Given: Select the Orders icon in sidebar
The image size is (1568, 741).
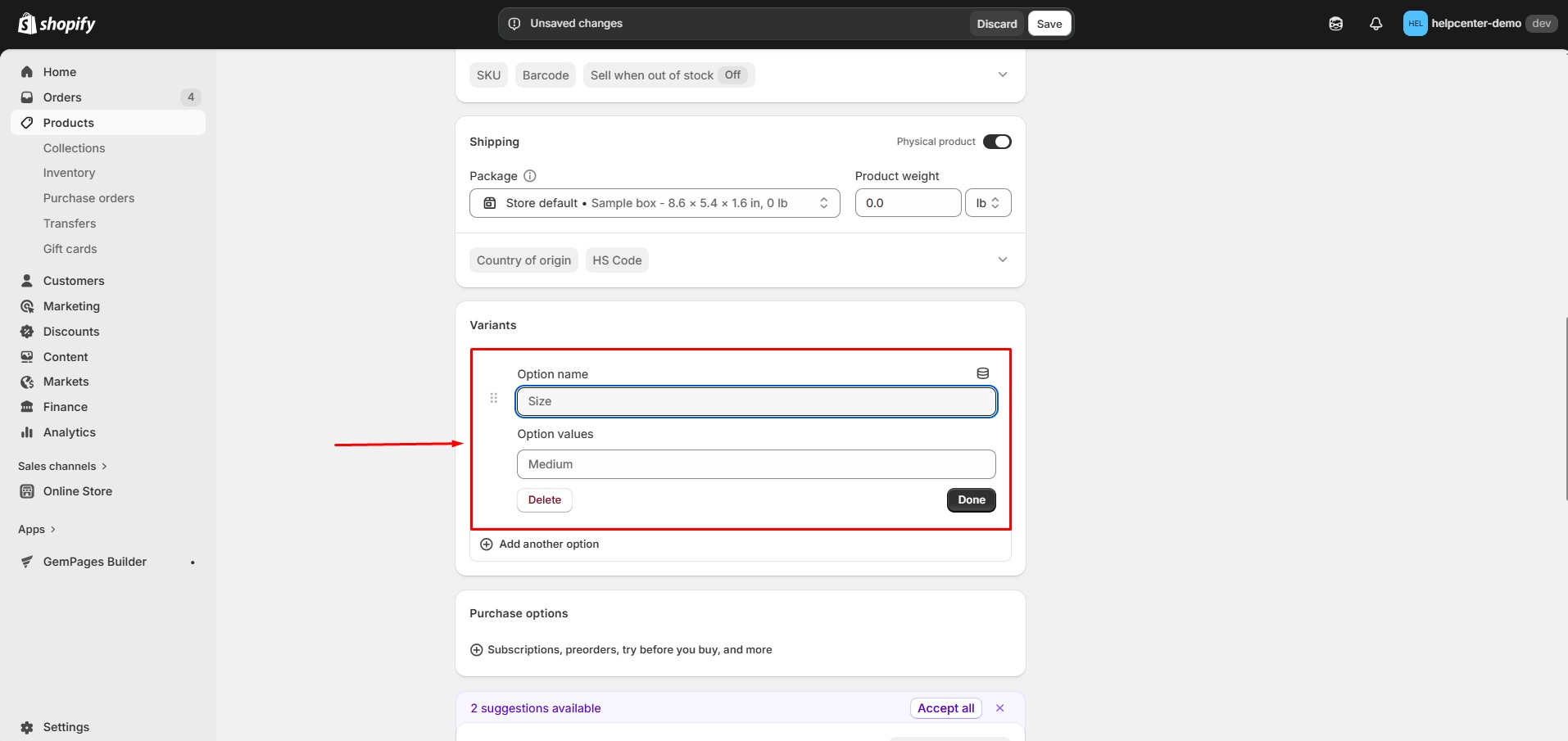Looking at the screenshot, I should pyautogui.click(x=27, y=97).
